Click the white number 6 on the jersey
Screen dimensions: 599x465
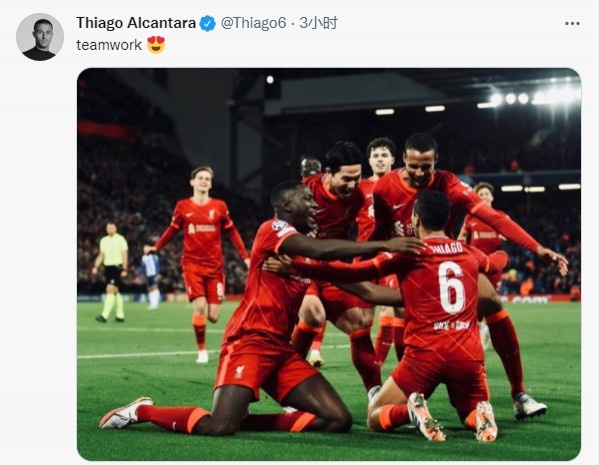coord(452,287)
